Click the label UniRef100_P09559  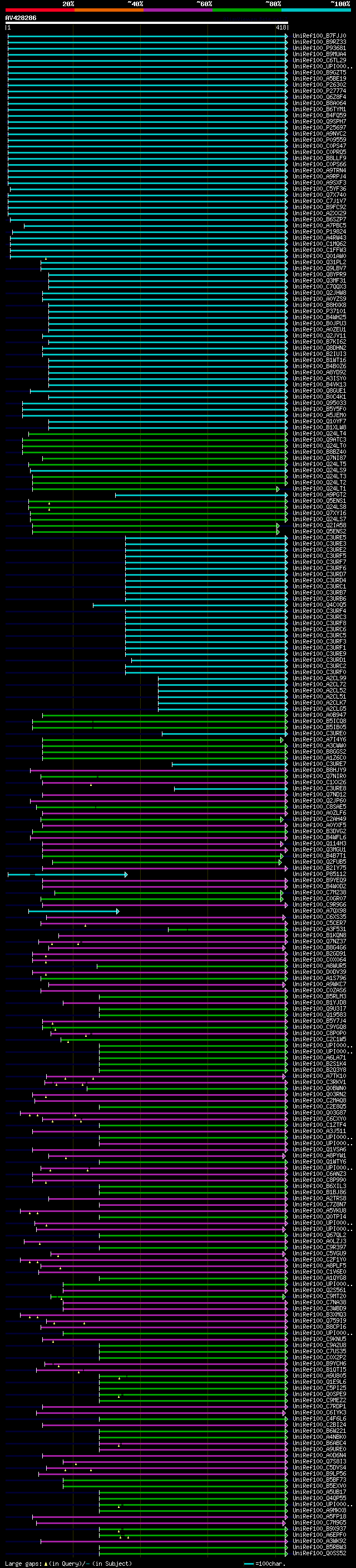(x=319, y=140)
